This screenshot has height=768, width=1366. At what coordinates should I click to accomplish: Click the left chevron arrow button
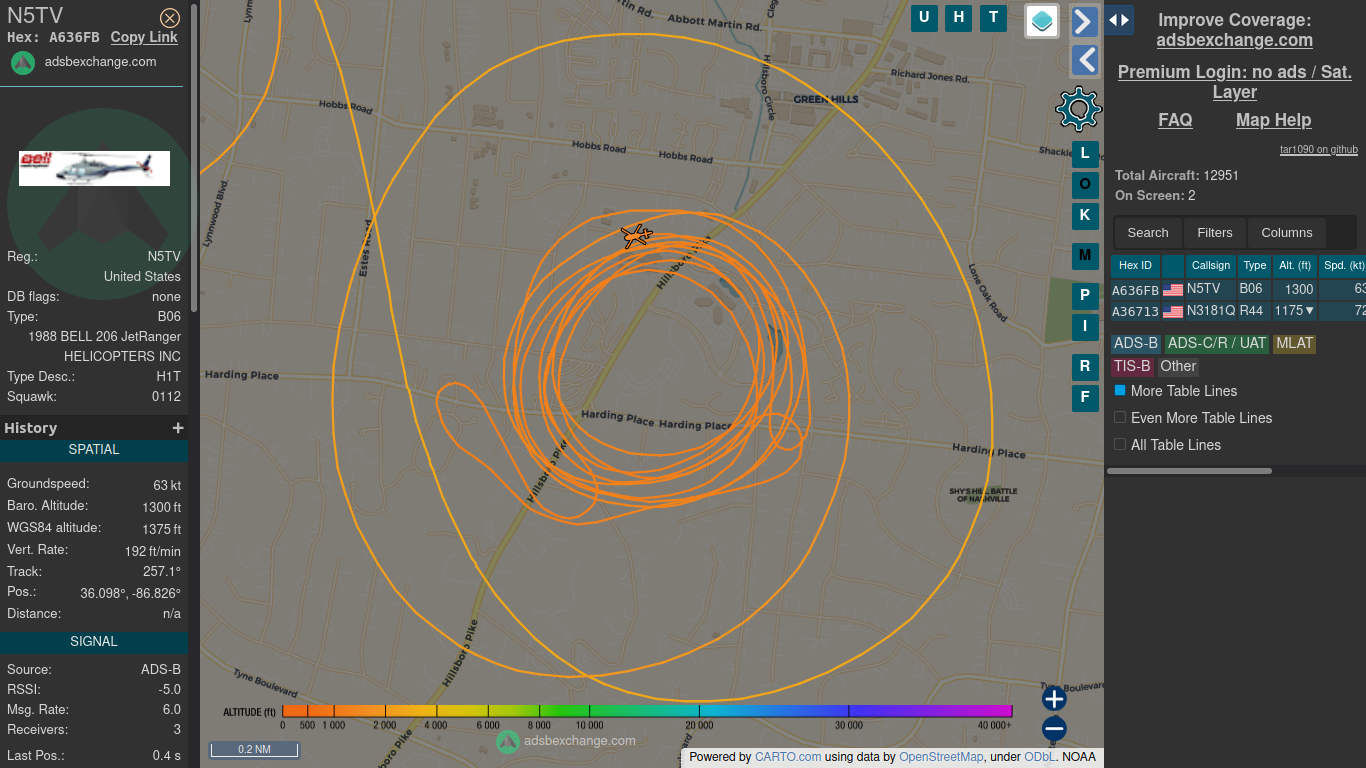(1085, 60)
